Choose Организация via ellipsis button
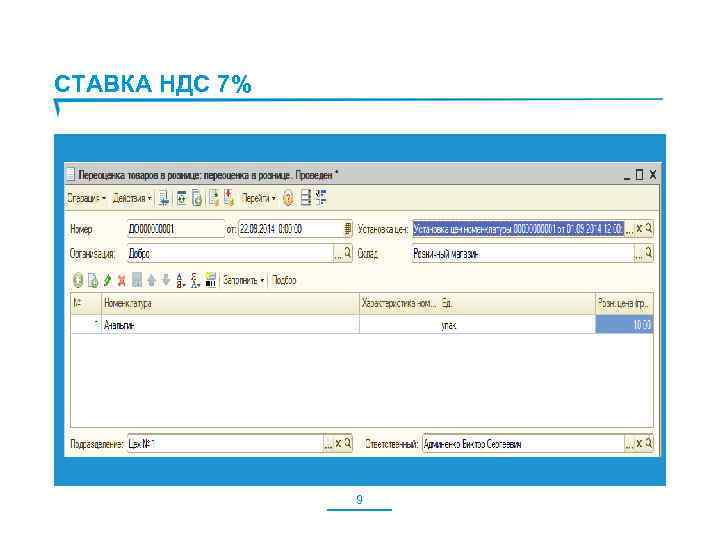The width and height of the screenshot is (720, 540). (x=338, y=253)
